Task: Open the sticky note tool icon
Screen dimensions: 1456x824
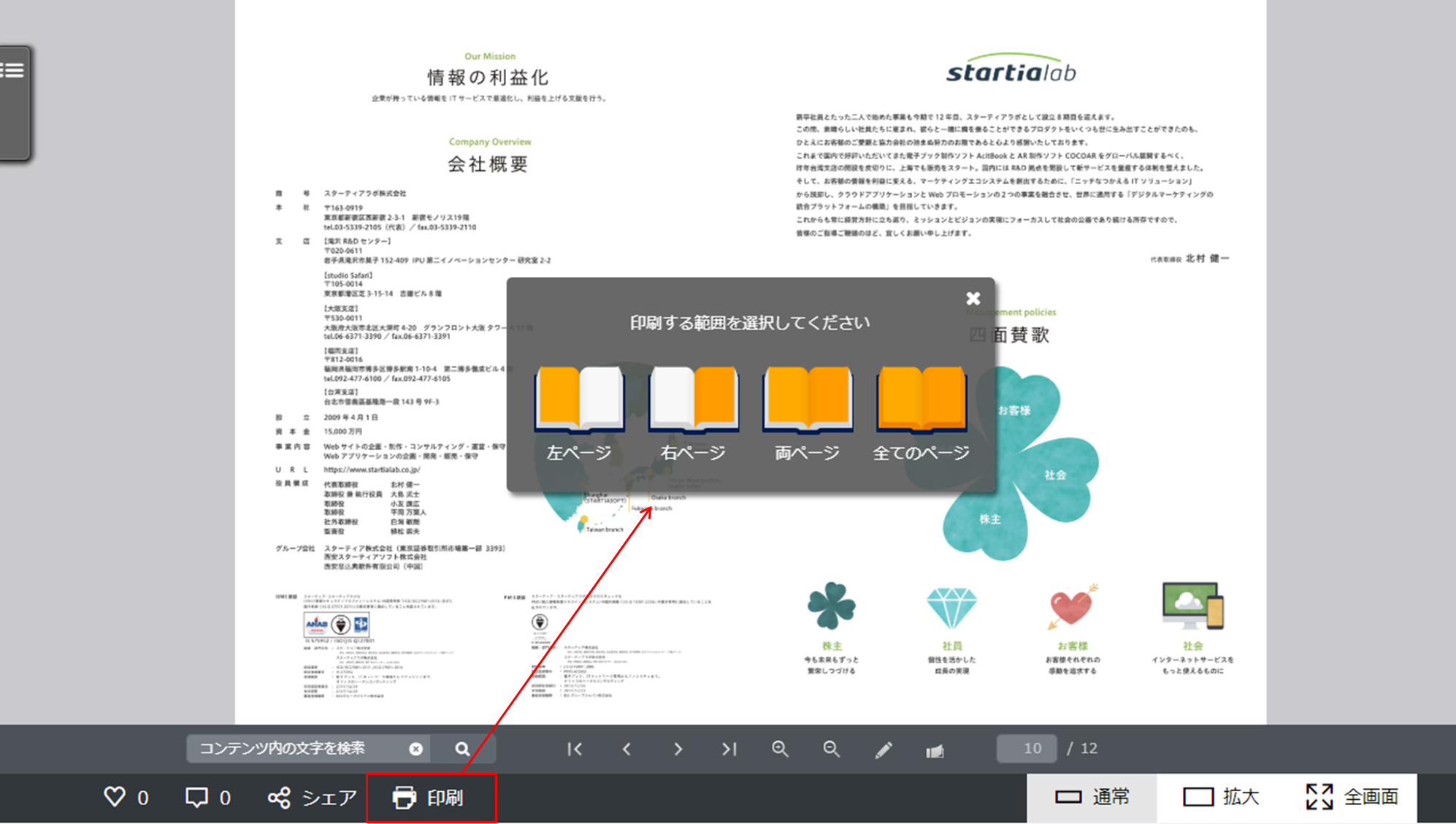Action: point(935,750)
